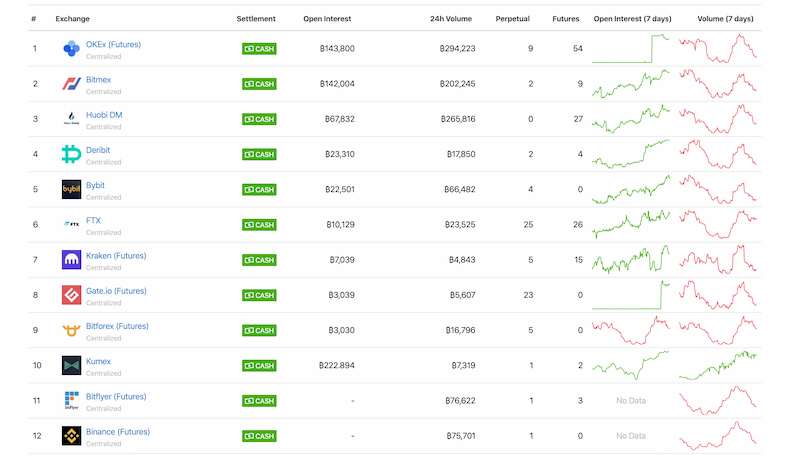This screenshot has height=456, width=800.
Task: Sort by the Futures column header
Action: [x=566, y=19]
